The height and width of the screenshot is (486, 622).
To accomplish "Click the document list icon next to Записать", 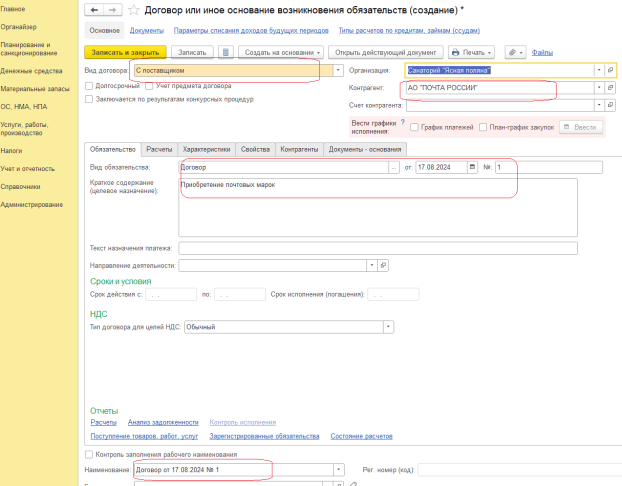I will [x=226, y=52].
